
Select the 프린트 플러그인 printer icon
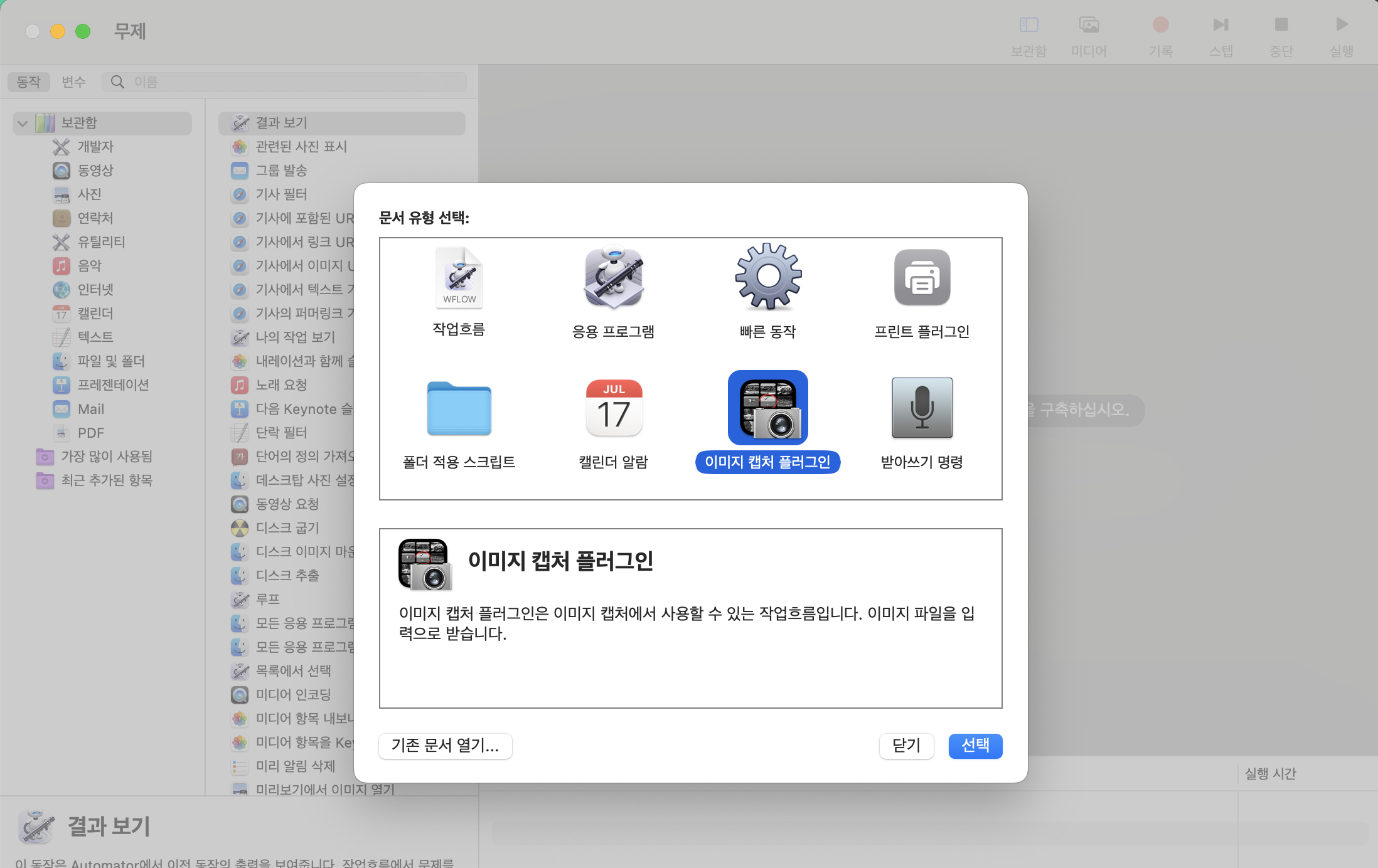tap(922, 278)
